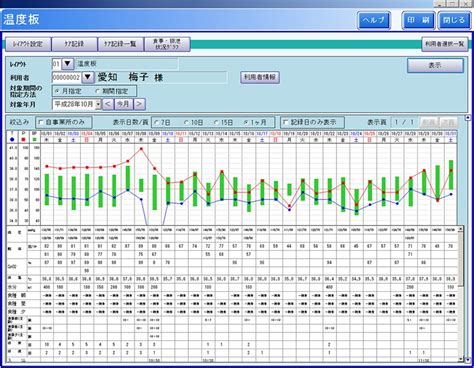Image resolution: width=474 pixels, height=368 pixels.
Task: Open the 食事・排泄状況グラフ tab
Action: click(x=167, y=44)
